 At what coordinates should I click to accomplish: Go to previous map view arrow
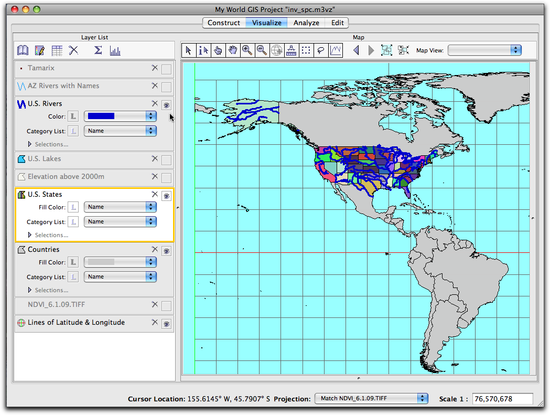click(x=356, y=51)
